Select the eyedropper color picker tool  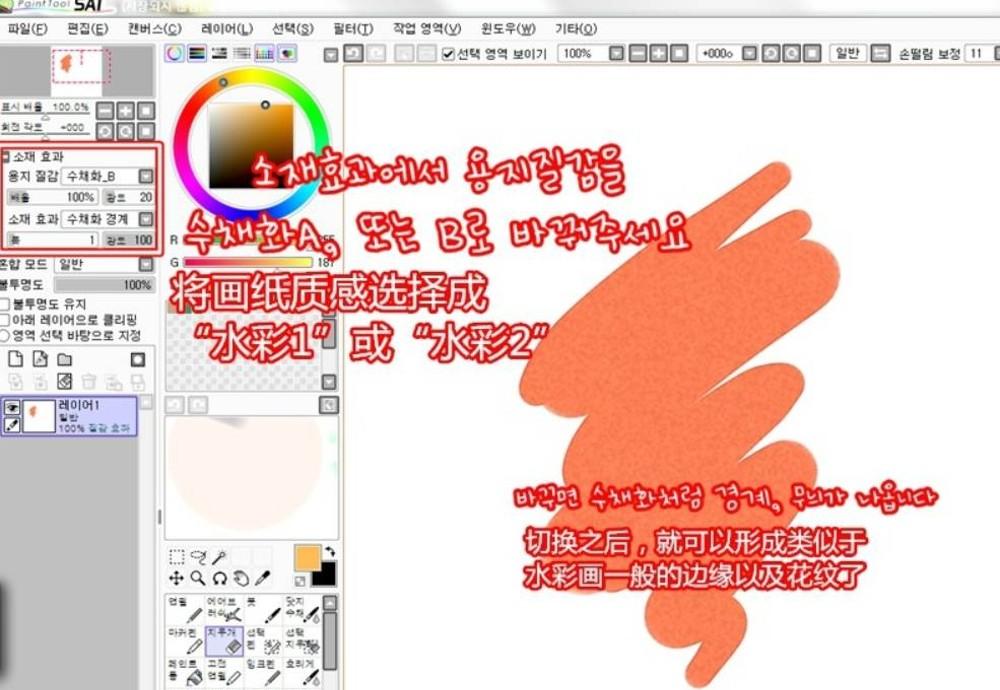pyautogui.click(x=263, y=578)
